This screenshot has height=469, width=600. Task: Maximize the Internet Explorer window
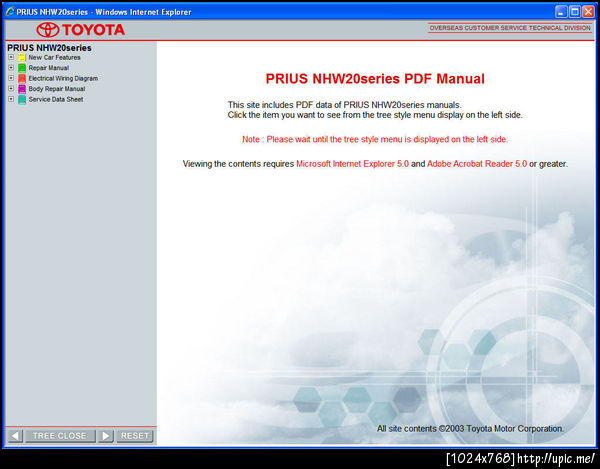tap(575, 12)
